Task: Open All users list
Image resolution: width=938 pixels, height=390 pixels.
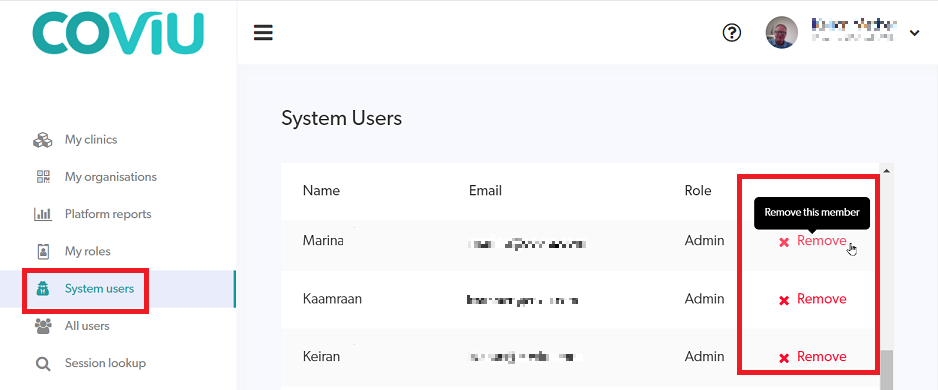Action: tap(87, 326)
